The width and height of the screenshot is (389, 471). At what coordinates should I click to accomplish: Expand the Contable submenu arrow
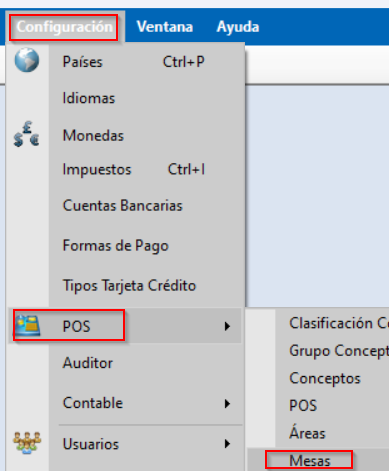[227, 404]
